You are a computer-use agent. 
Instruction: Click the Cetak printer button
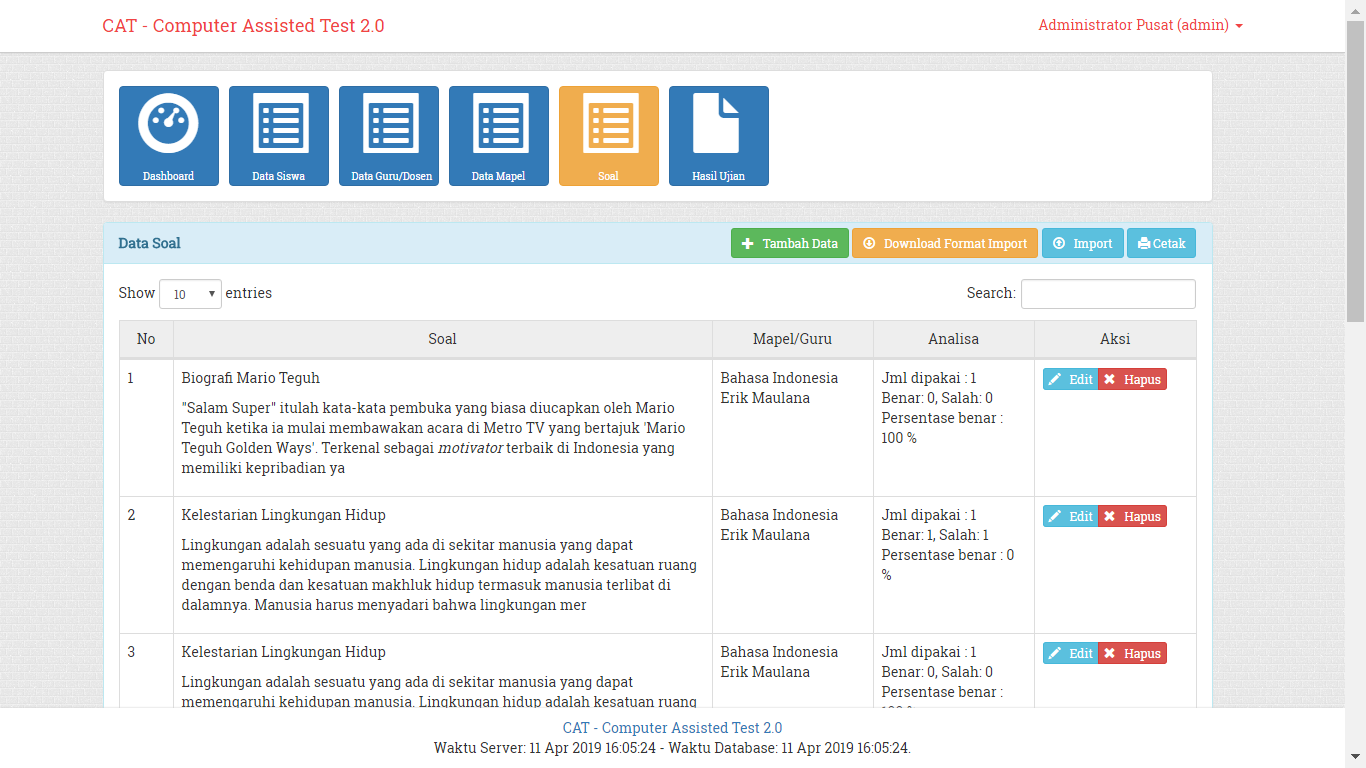click(1161, 244)
